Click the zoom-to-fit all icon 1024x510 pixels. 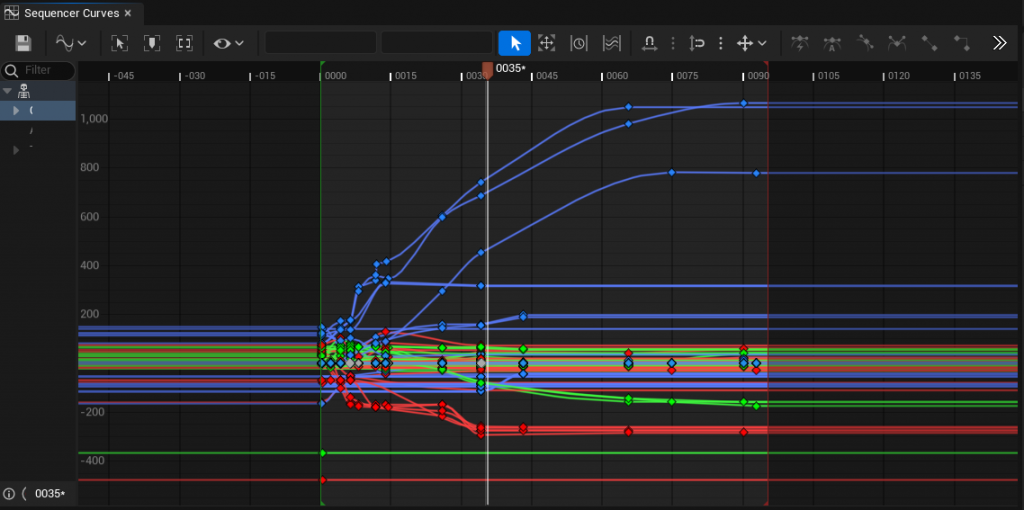pos(184,43)
